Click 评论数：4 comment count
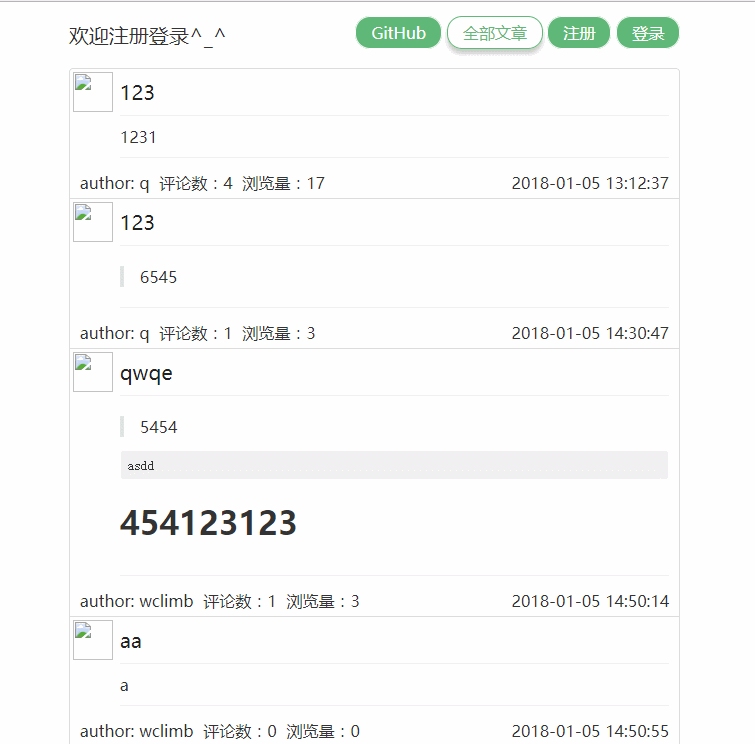 pos(196,183)
